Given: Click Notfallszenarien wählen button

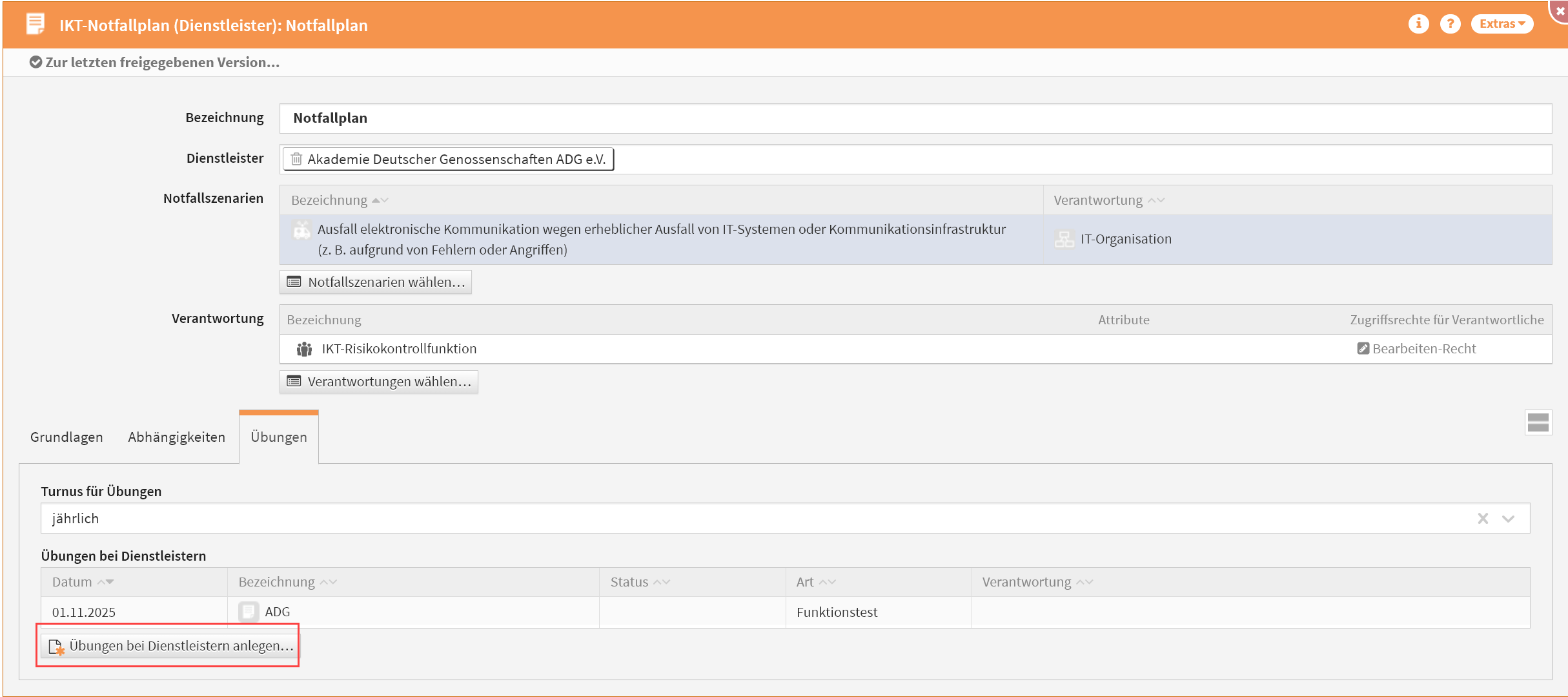Looking at the screenshot, I should pyautogui.click(x=376, y=282).
